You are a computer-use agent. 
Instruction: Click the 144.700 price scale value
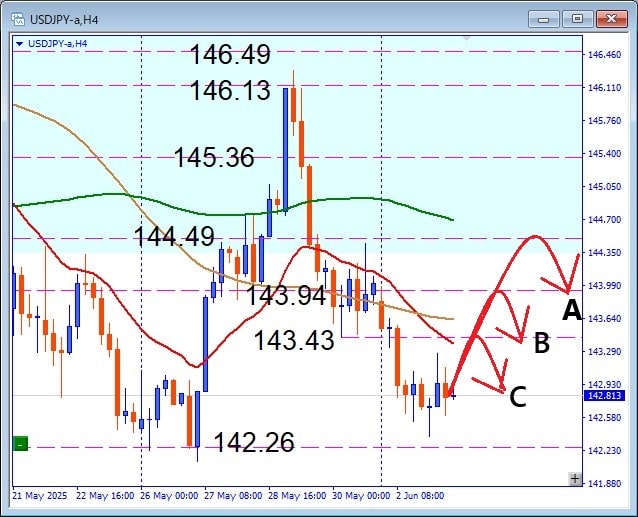coord(605,219)
